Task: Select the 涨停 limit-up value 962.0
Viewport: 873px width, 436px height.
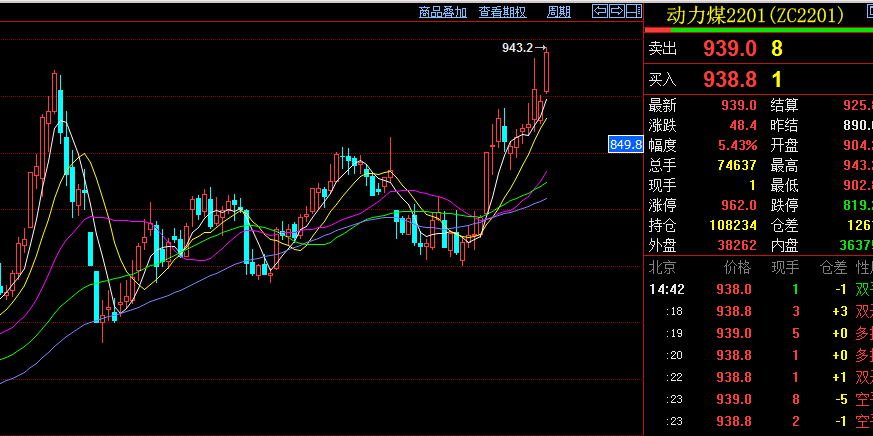Action: click(738, 205)
